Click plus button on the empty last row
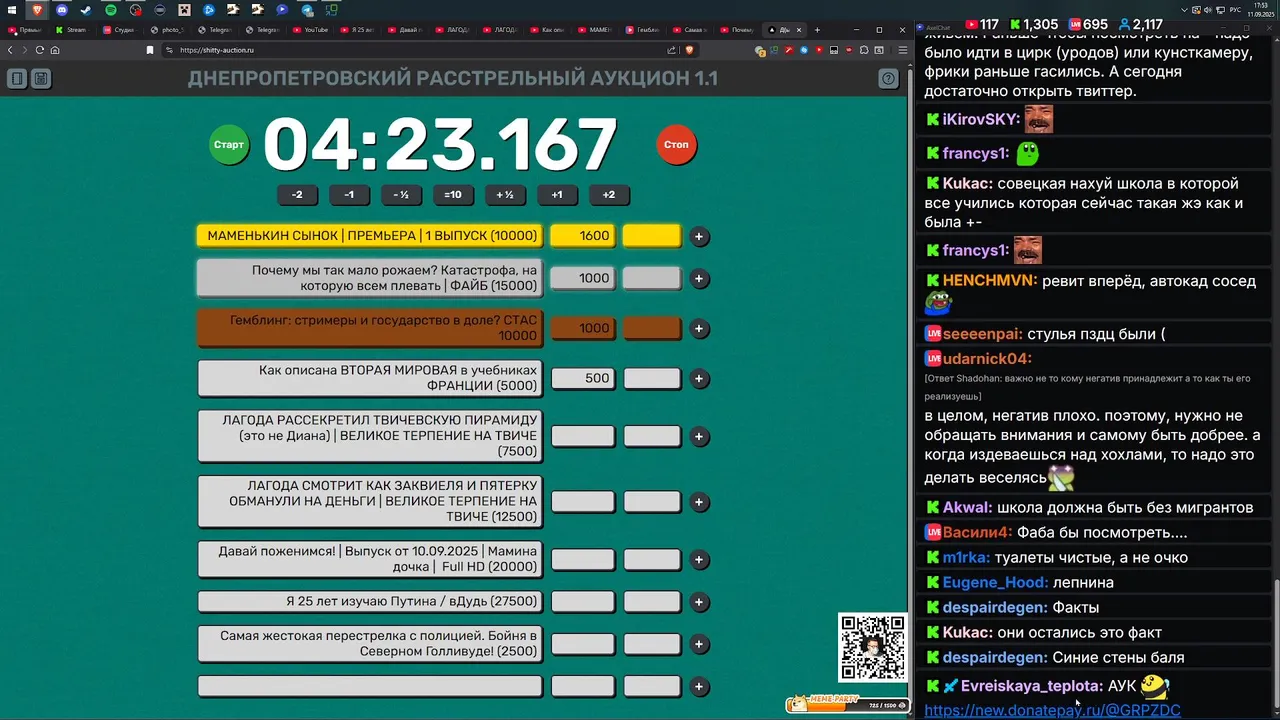 699,686
